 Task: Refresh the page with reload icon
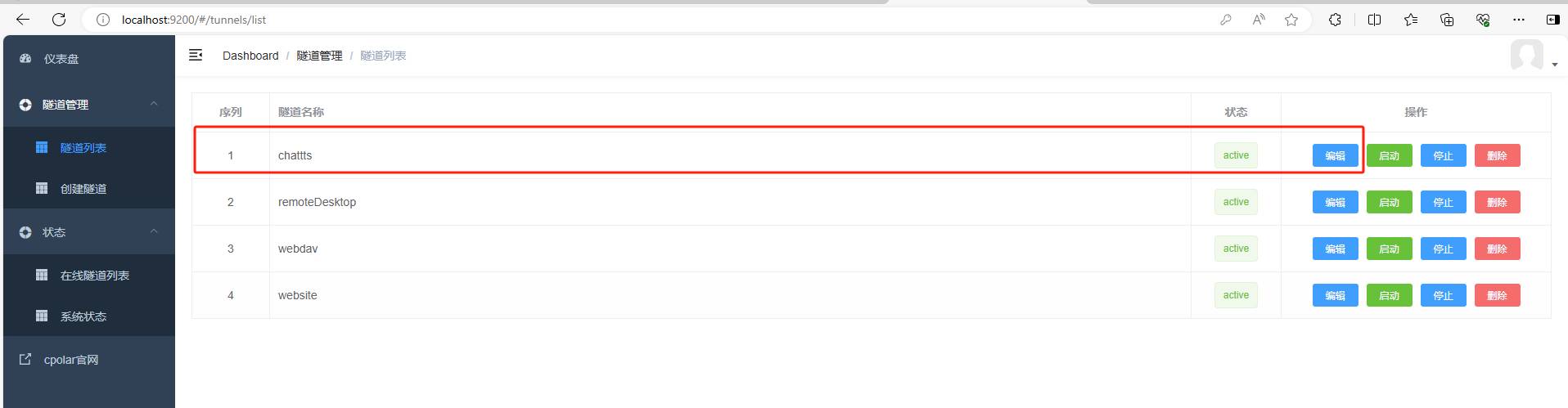(x=59, y=20)
